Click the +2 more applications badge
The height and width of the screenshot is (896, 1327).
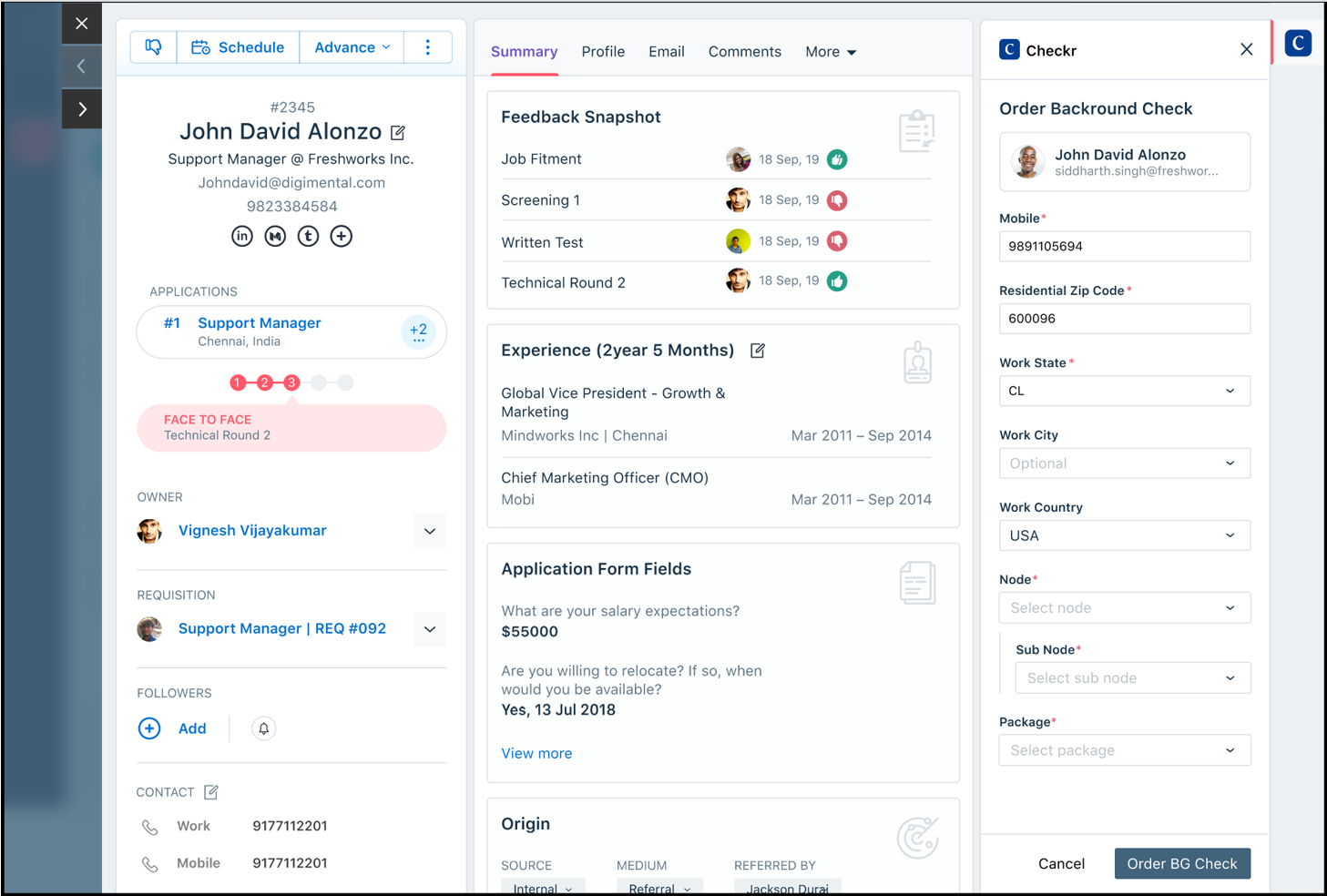(419, 331)
